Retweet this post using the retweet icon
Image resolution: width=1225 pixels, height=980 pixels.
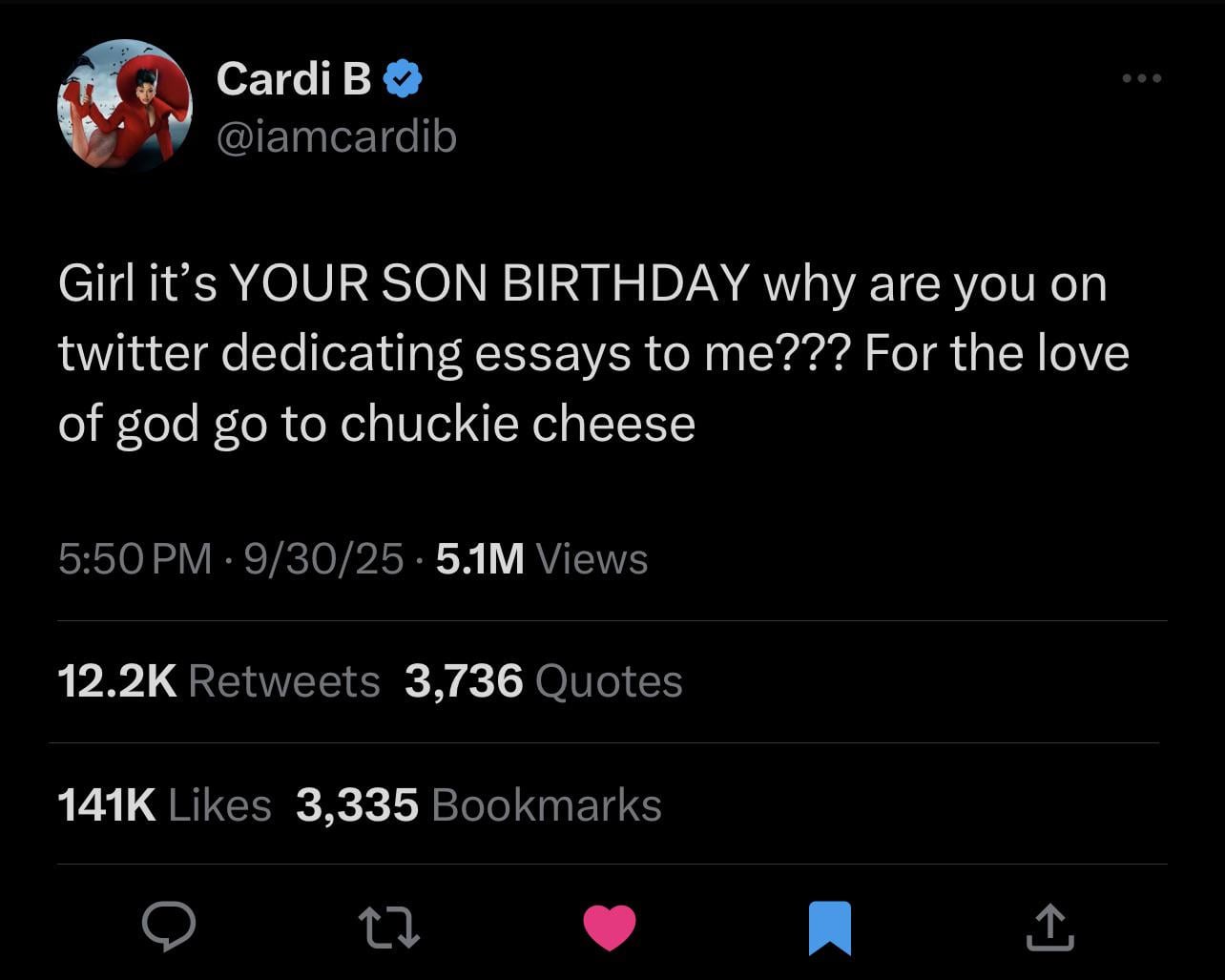388,928
